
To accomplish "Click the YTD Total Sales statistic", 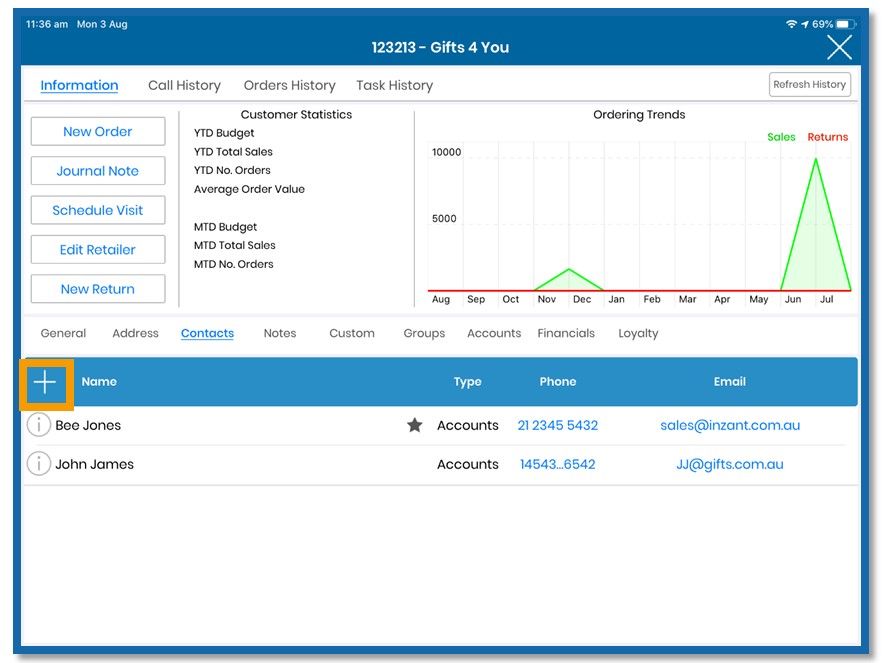I will 233,152.
